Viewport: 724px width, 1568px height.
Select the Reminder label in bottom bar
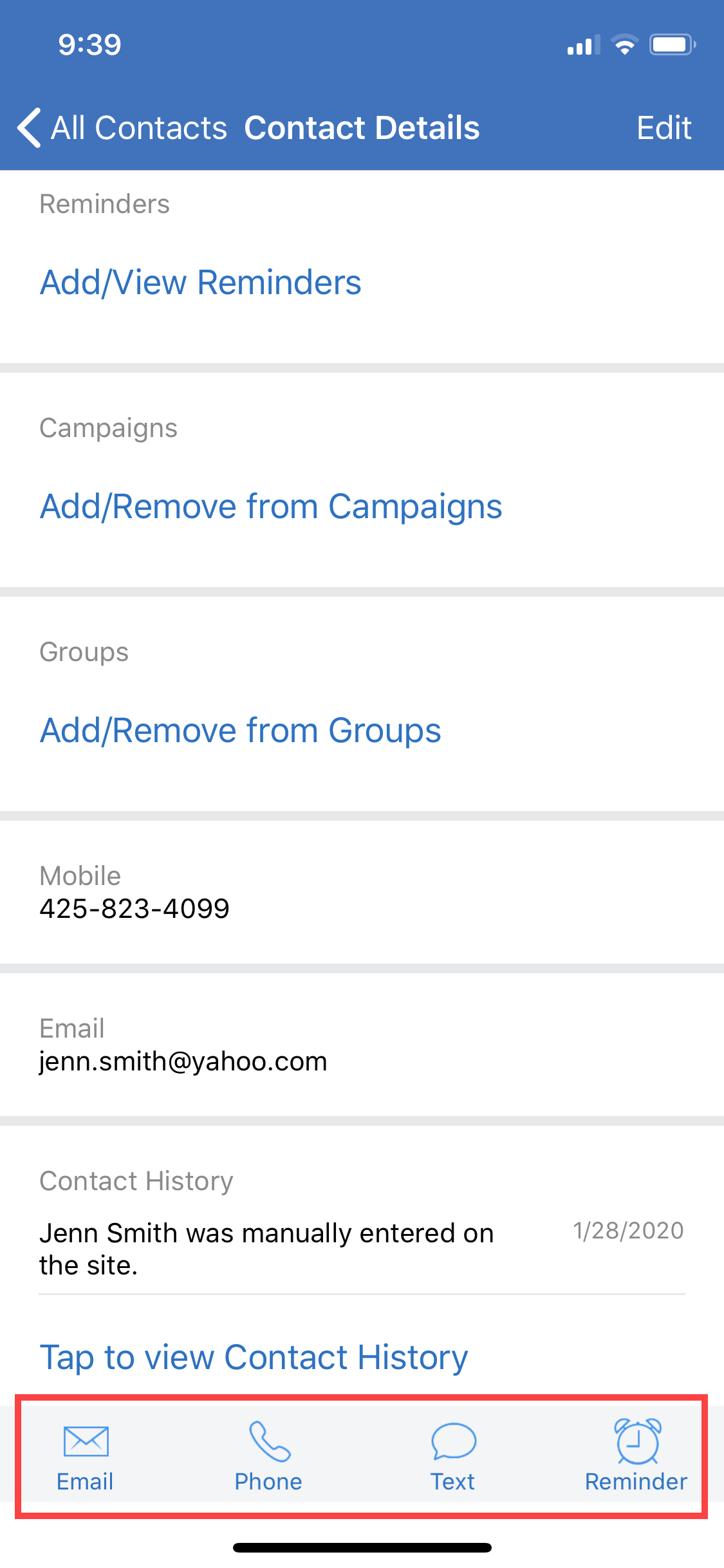click(636, 1482)
